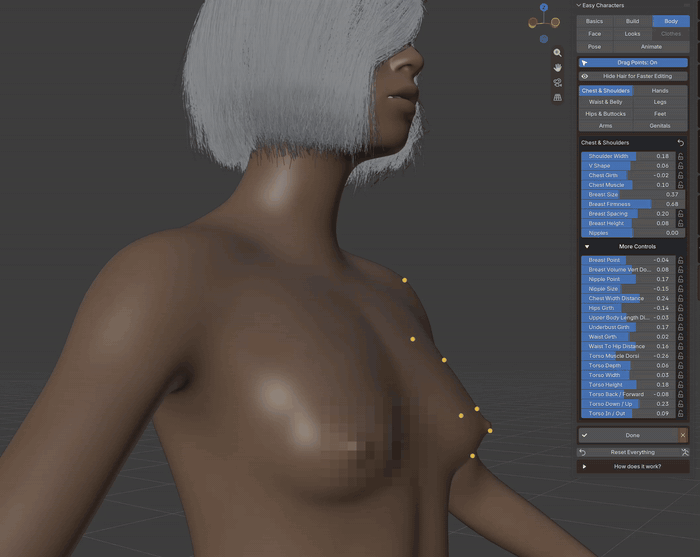The height and width of the screenshot is (557, 700).
Task: Click lock icon for Chest Width Distance
Action: [x=680, y=298]
